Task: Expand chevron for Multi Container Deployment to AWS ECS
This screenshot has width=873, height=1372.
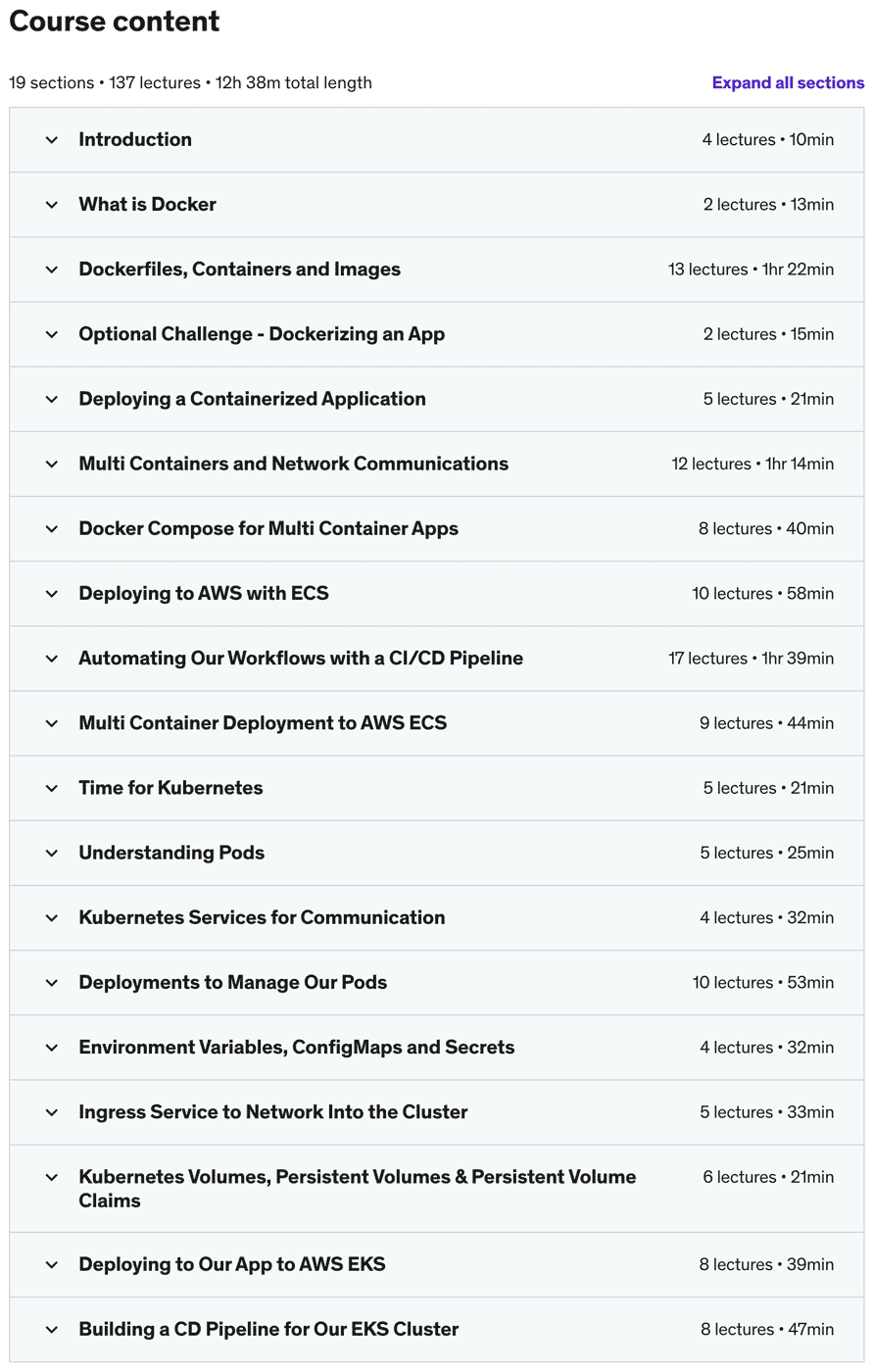Action: 52,723
